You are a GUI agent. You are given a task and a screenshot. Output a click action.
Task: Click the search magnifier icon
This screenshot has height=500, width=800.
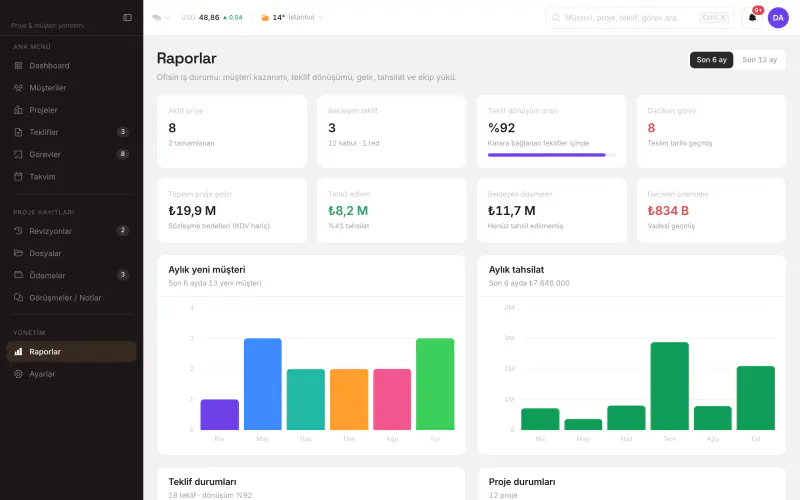click(x=556, y=18)
